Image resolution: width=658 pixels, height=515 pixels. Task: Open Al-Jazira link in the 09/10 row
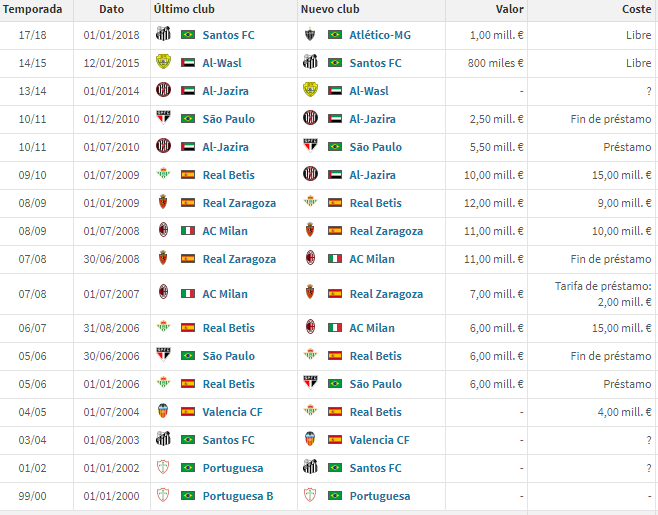point(372,175)
